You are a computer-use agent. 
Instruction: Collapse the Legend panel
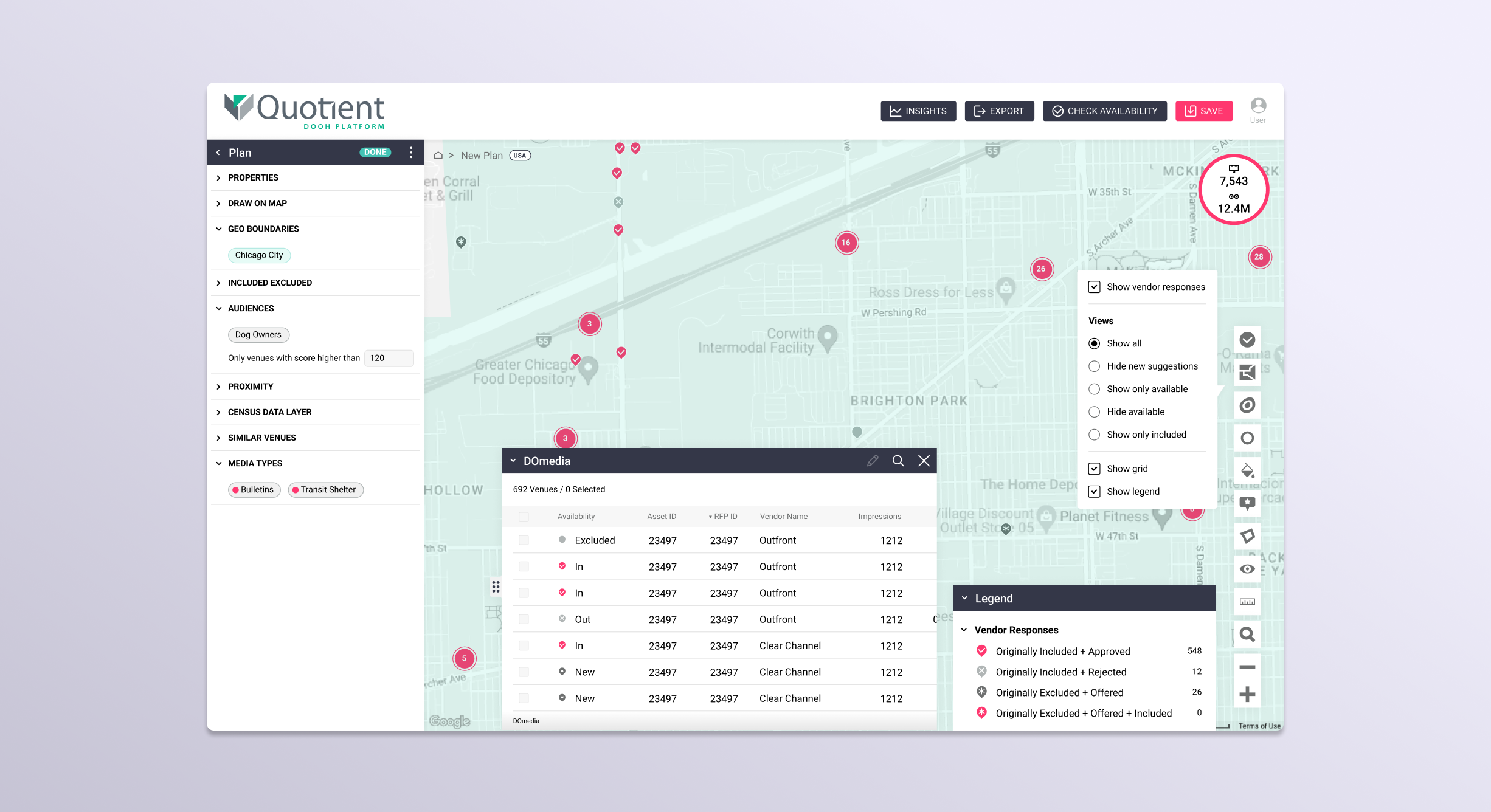point(964,598)
